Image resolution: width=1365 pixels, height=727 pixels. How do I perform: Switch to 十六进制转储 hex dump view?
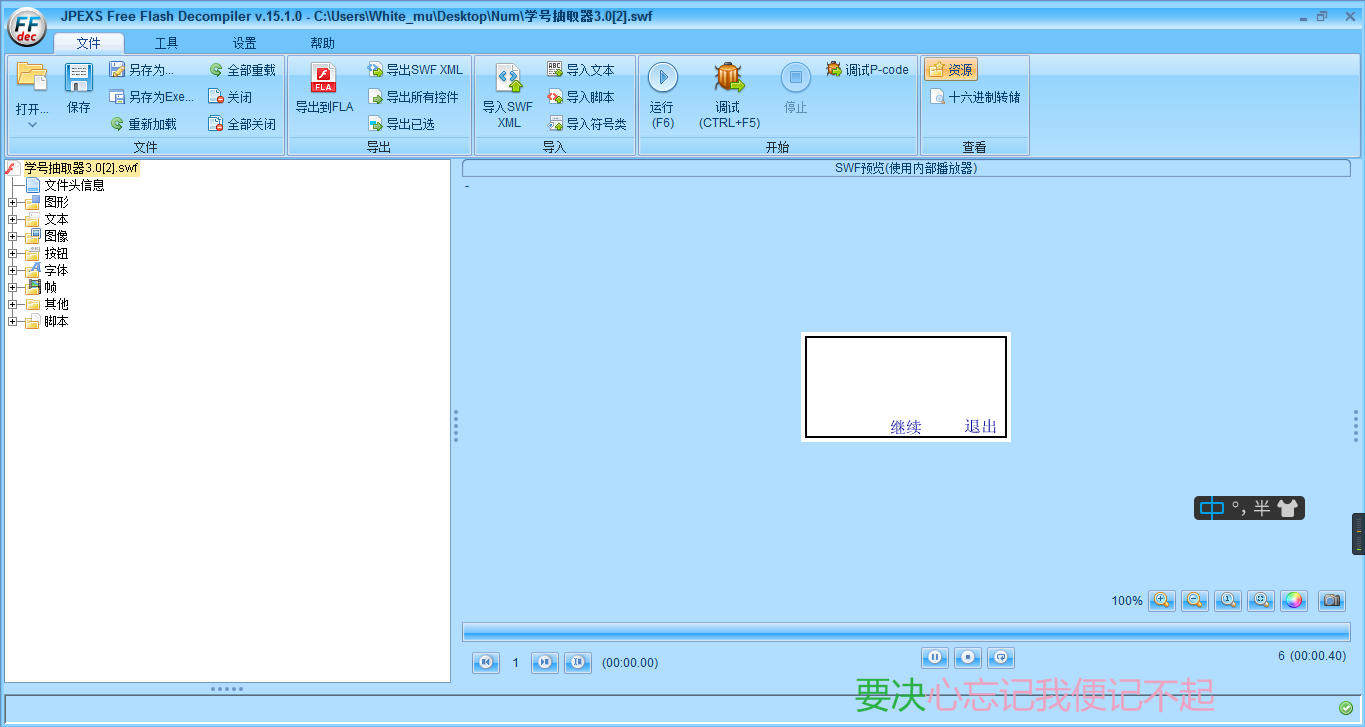tap(975, 97)
